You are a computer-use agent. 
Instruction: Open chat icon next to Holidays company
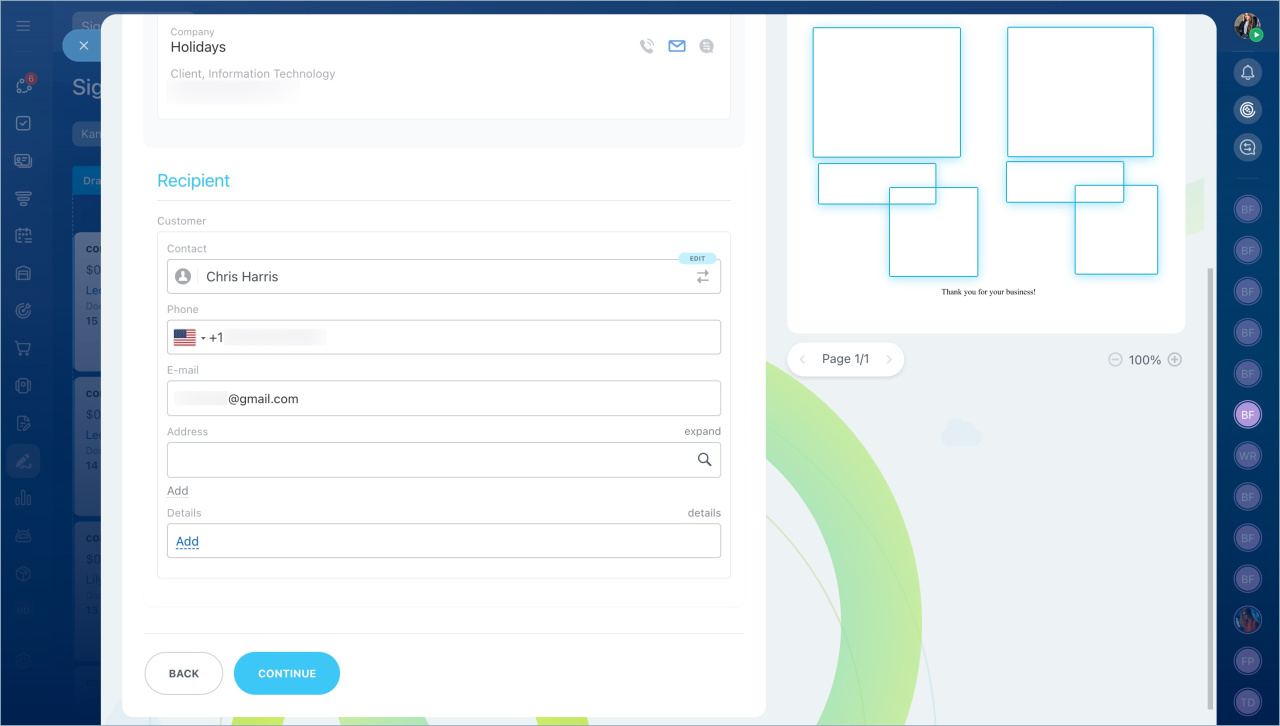(707, 46)
